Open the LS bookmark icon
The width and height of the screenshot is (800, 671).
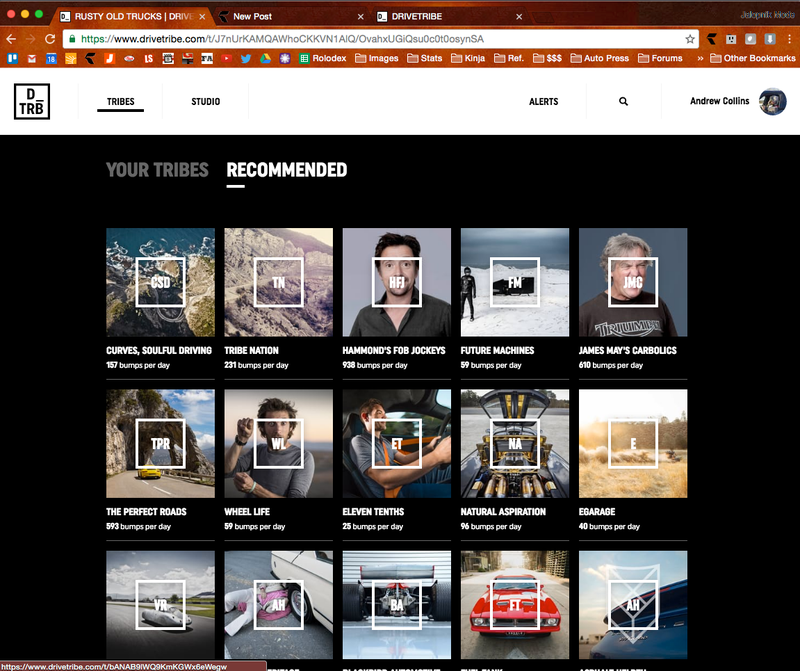coord(148,58)
